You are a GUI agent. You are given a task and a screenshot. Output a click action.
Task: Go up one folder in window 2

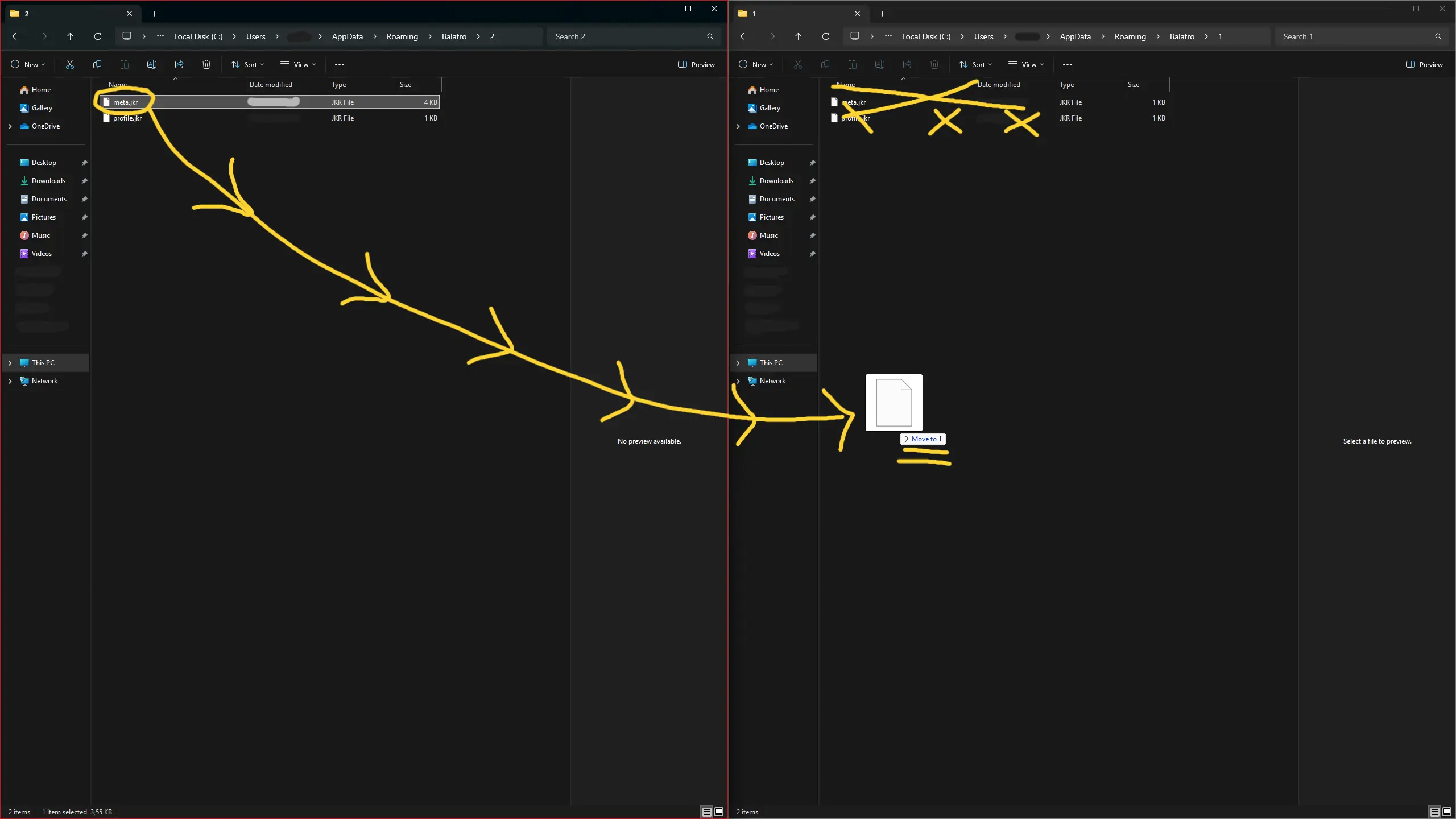71,36
